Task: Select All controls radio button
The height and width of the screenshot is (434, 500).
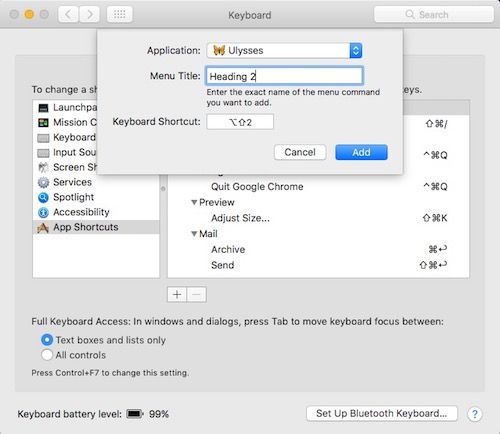Action: 47,355
